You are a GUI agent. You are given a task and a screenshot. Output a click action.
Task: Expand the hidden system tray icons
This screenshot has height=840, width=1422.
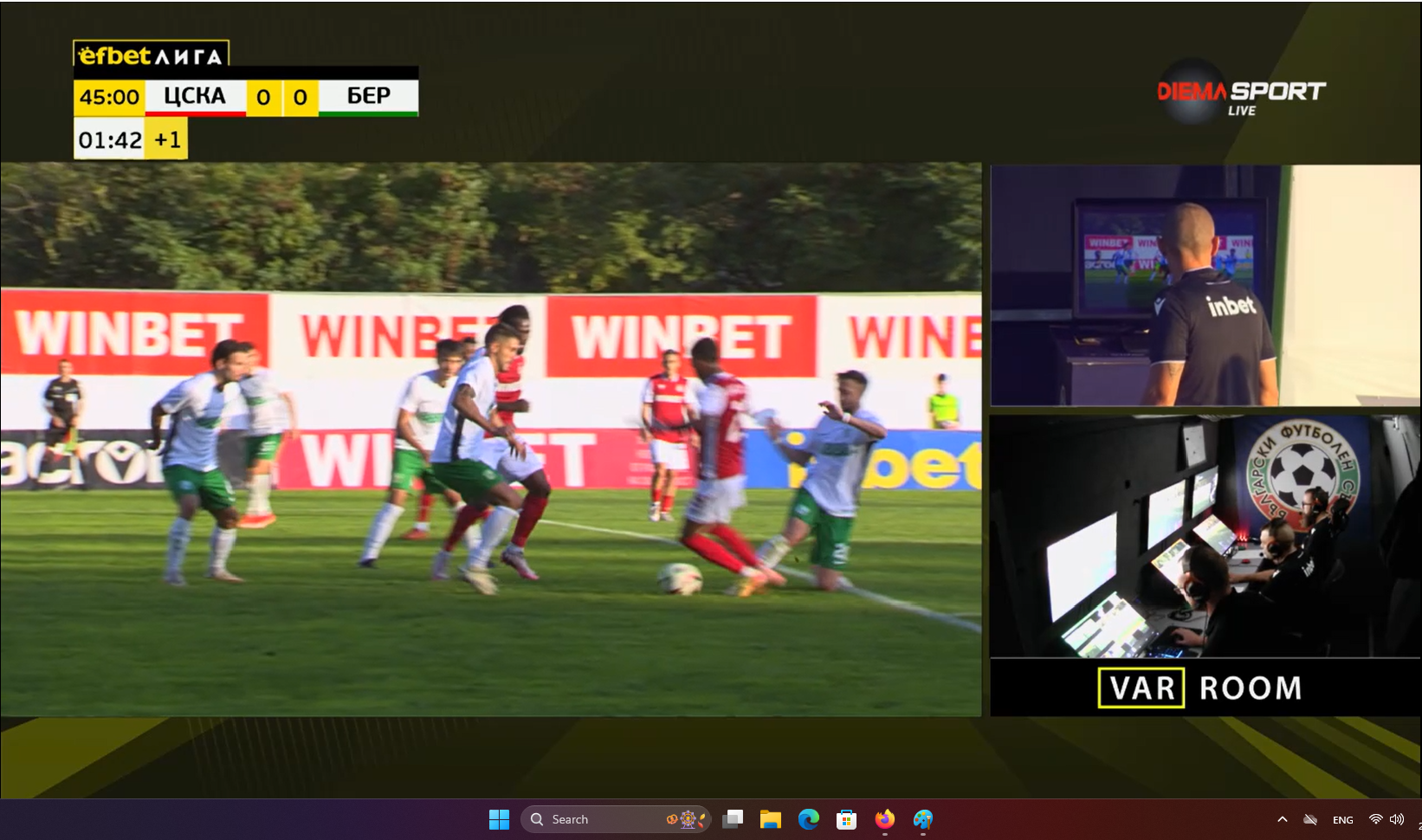[x=1283, y=819]
